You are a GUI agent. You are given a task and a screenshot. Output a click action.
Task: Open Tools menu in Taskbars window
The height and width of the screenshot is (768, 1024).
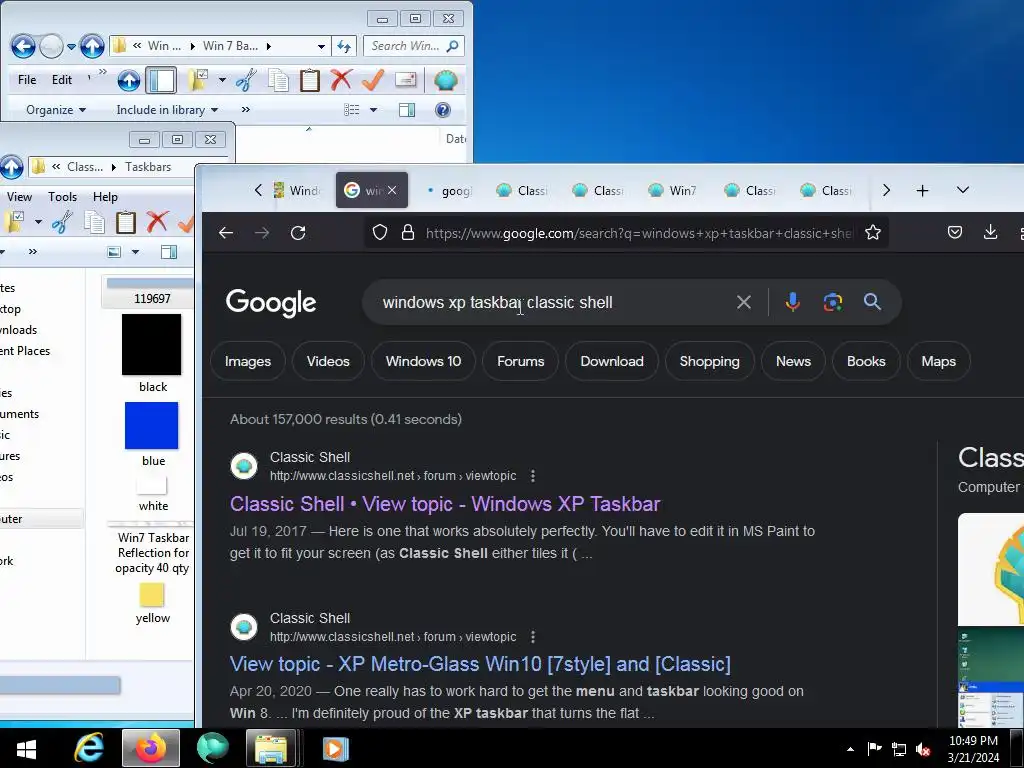click(x=62, y=197)
